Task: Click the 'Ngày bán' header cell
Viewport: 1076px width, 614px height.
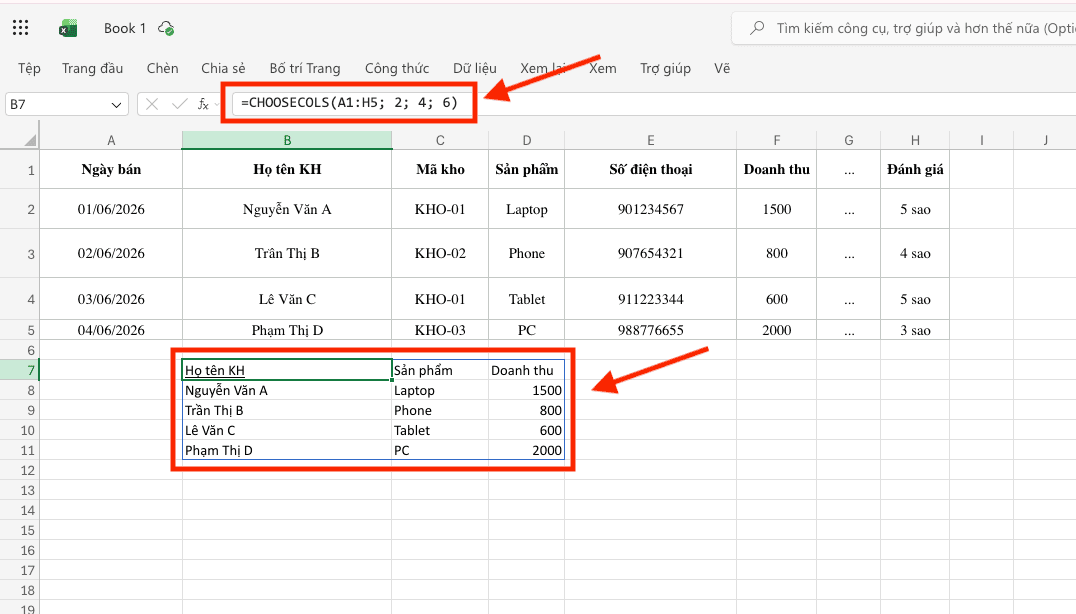Action: coord(111,169)
